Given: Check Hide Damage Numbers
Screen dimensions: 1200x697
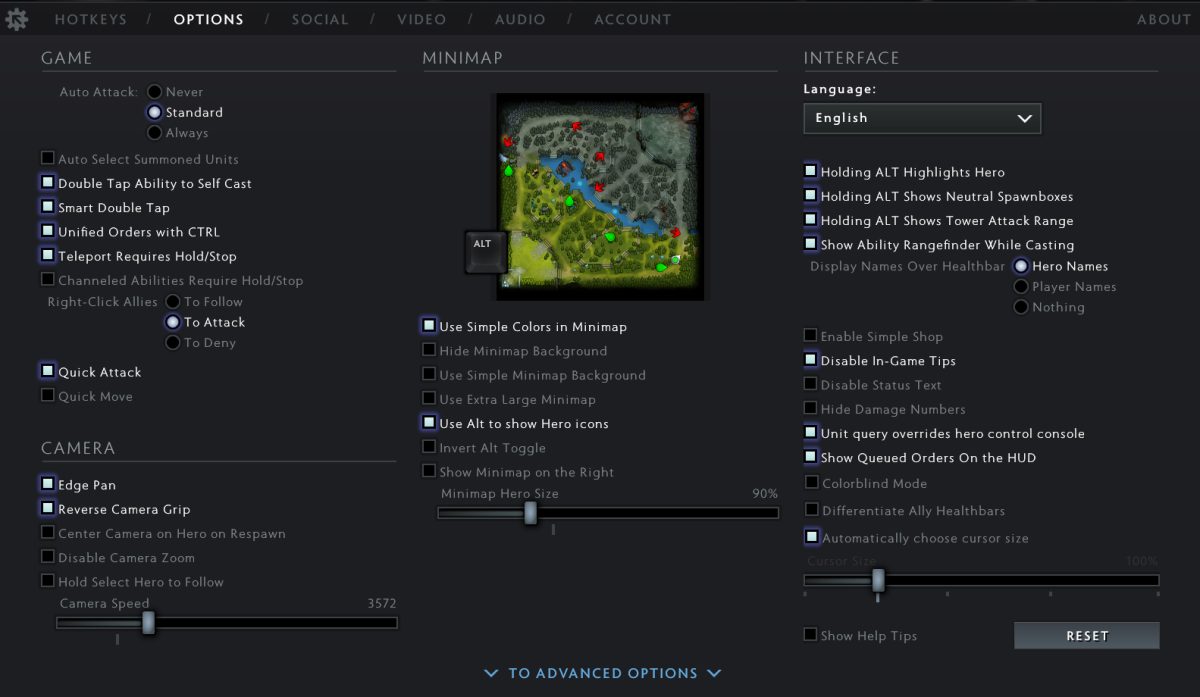Looking at the screenshot, I should (810, 409).
